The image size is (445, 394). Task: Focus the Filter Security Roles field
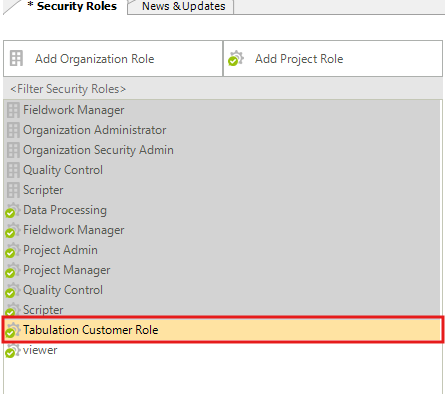223,89
